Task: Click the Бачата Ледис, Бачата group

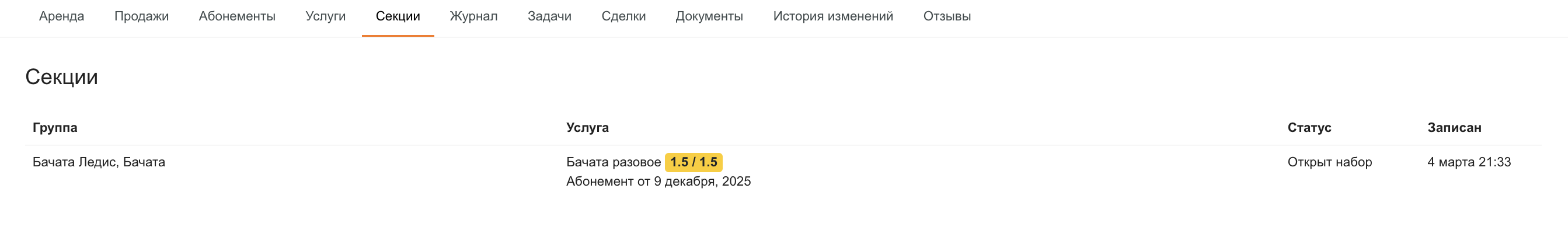Action: click(x=99, y=162)
